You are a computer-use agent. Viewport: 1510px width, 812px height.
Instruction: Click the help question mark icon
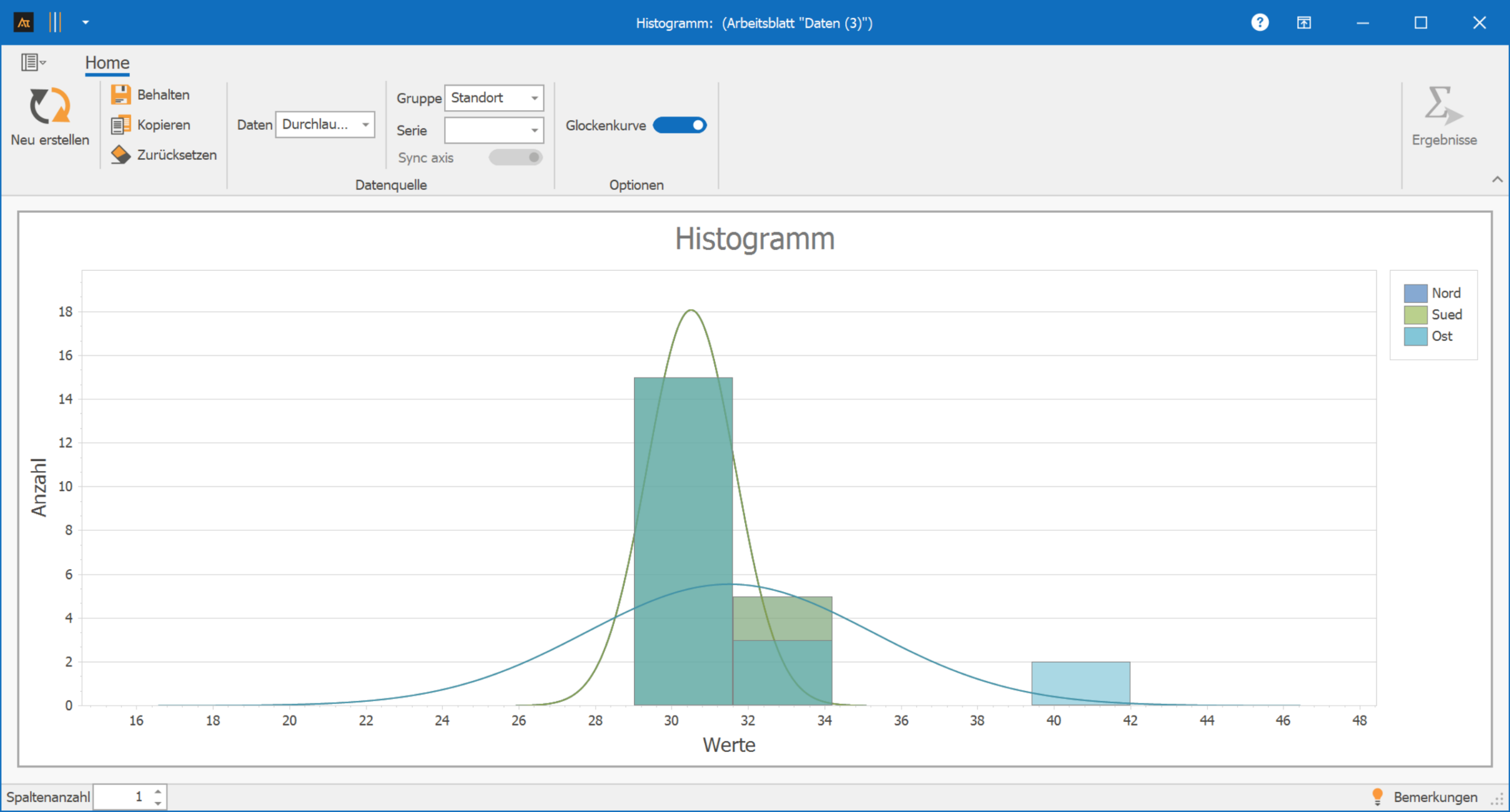pos(1259,23)
